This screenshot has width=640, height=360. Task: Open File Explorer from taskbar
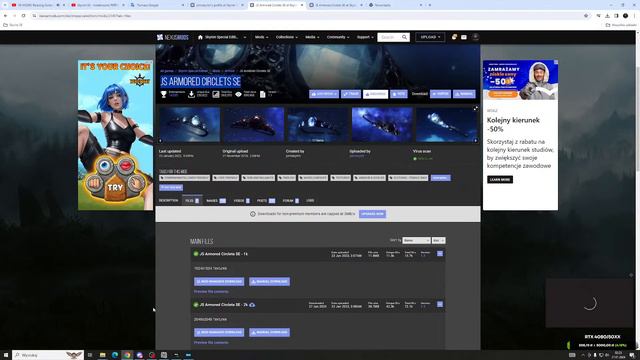102,355
